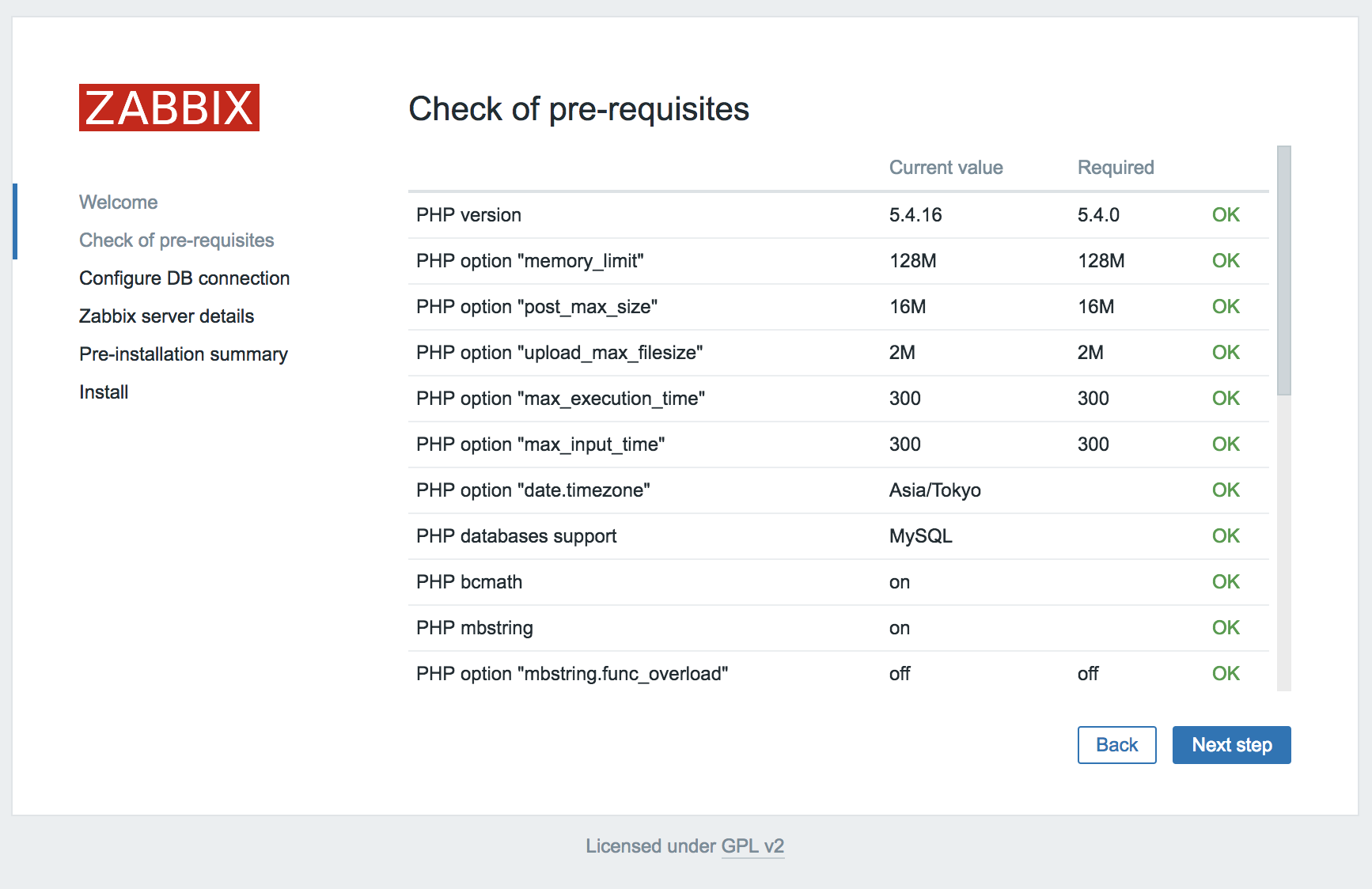This screenshot has height=889, width=1372.
Task: Click the Current value column header
Action: [x=946, y=168]
